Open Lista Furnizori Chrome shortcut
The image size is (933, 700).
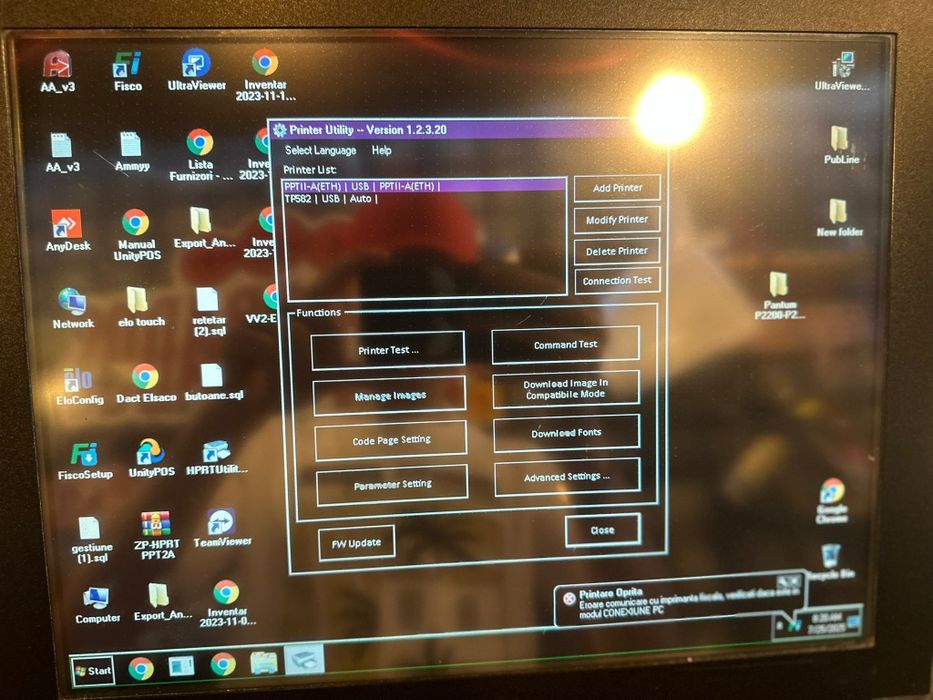(201, 155)
